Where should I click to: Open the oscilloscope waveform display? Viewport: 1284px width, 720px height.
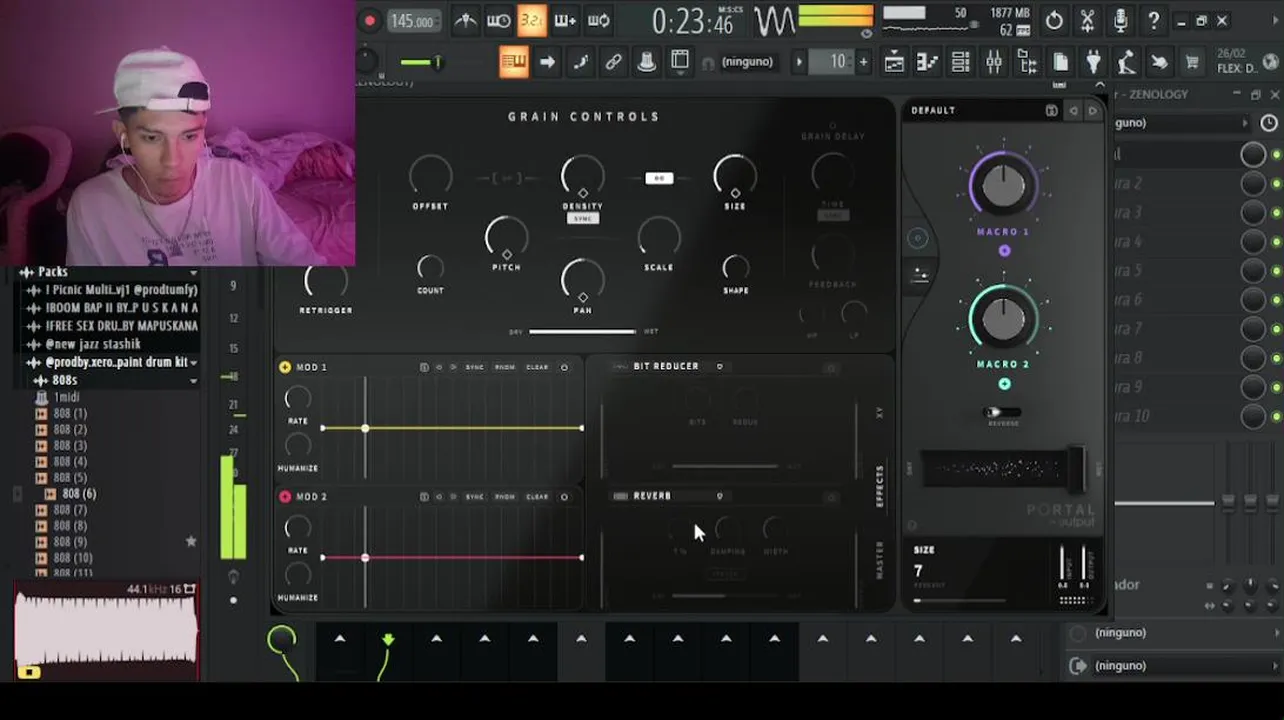pos(774,21)
